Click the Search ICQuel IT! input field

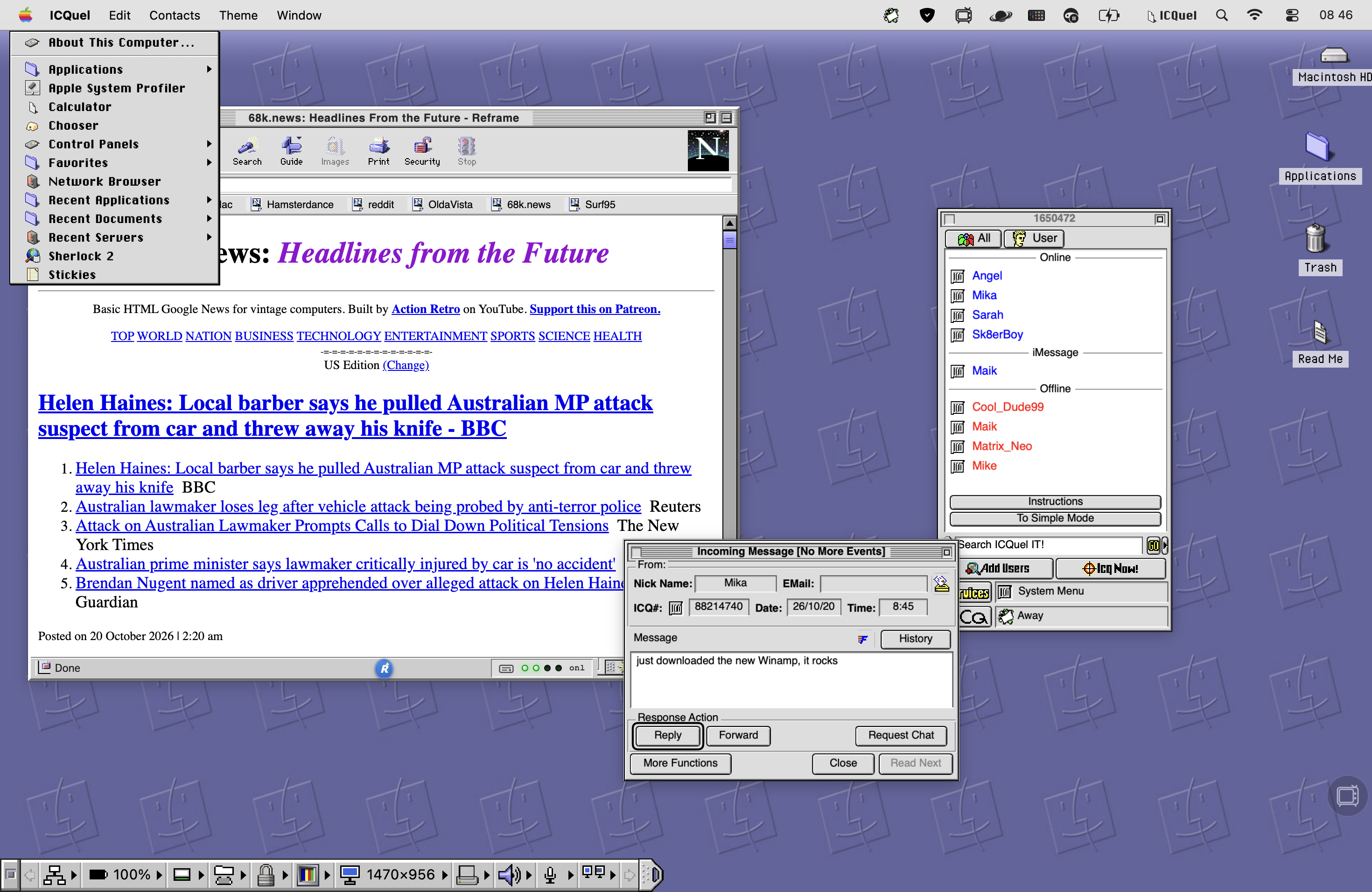tap(1048, 545)
